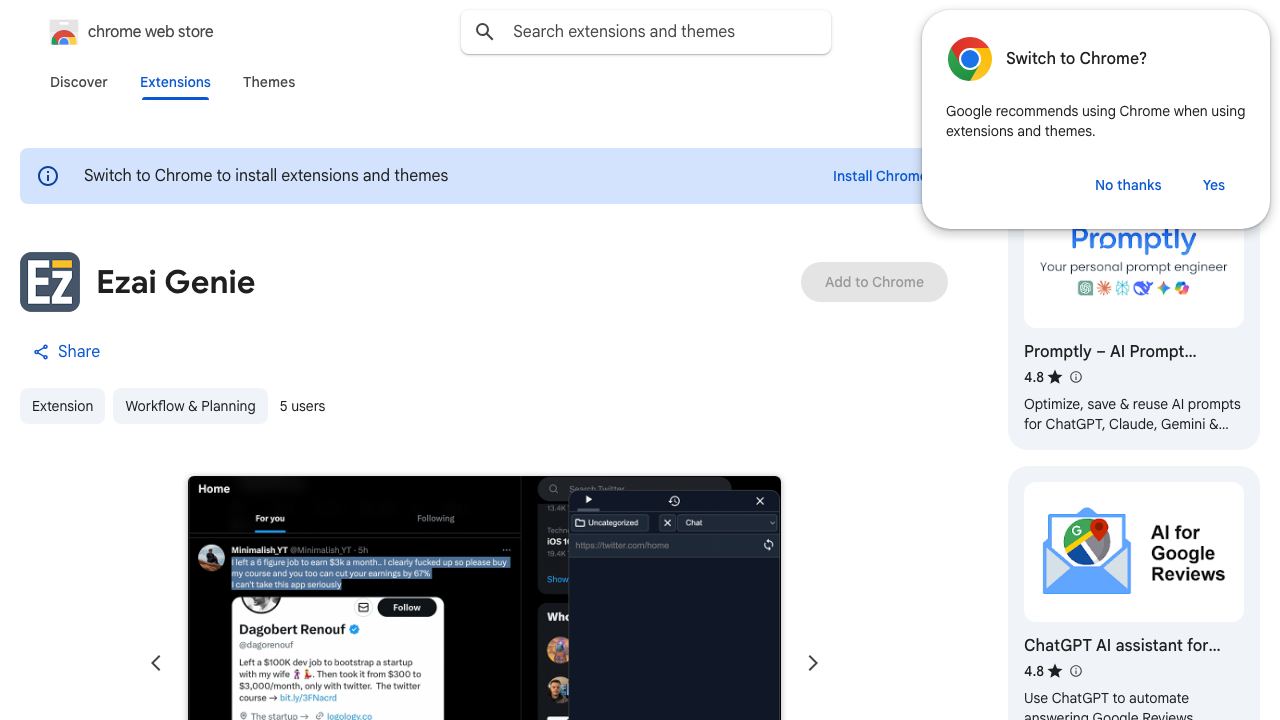The width and height of the screenshot is (1280, 720).
Task: Open the Promptly card image
Action: coord(1134,278)
